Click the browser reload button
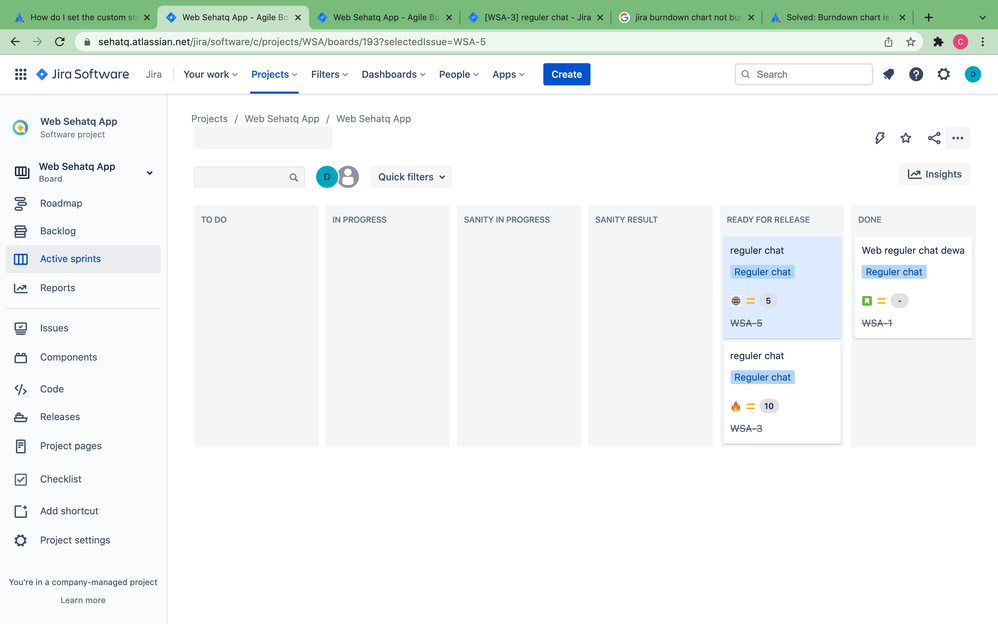Image resolution: width=998 pixels, height=624 pixels. [x=60, y=42]
